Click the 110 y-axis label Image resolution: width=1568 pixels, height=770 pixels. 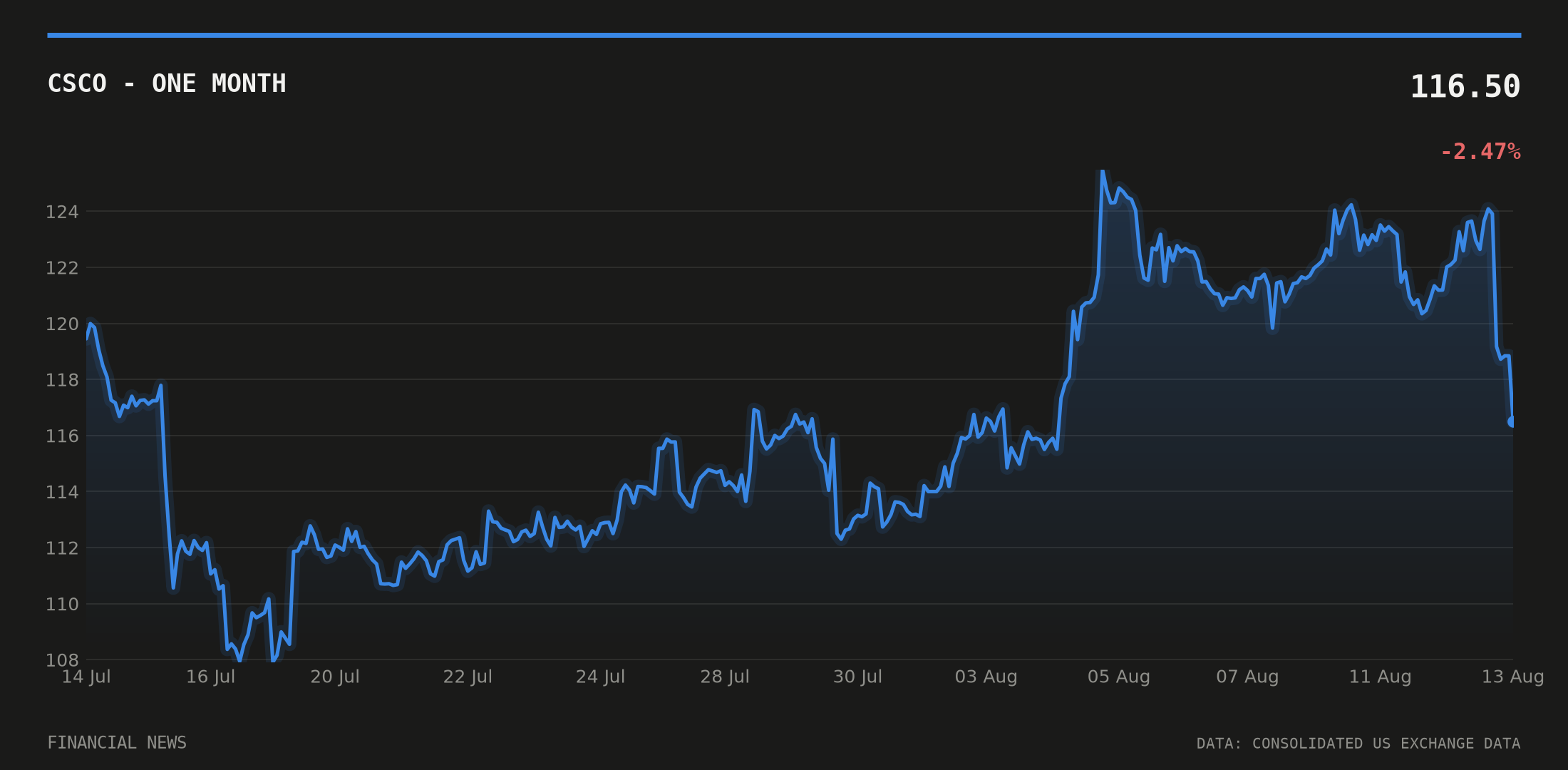coord(62,605)
